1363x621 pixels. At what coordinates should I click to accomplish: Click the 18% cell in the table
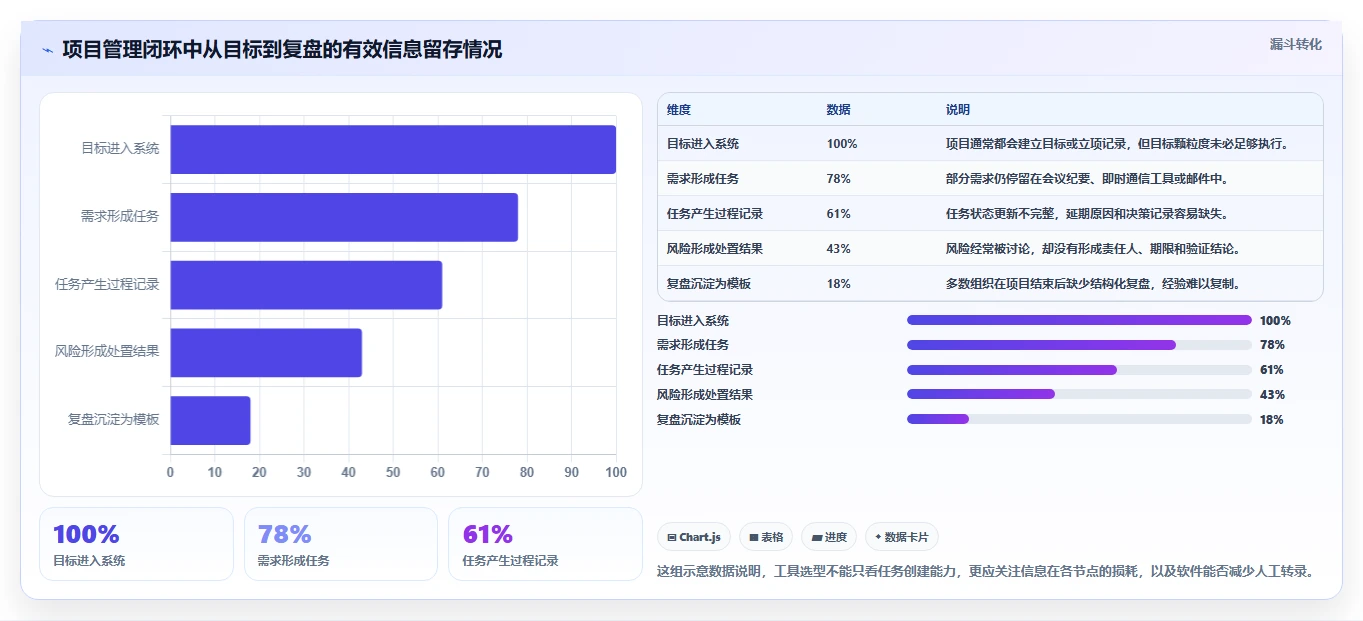[x=839, y=284]
